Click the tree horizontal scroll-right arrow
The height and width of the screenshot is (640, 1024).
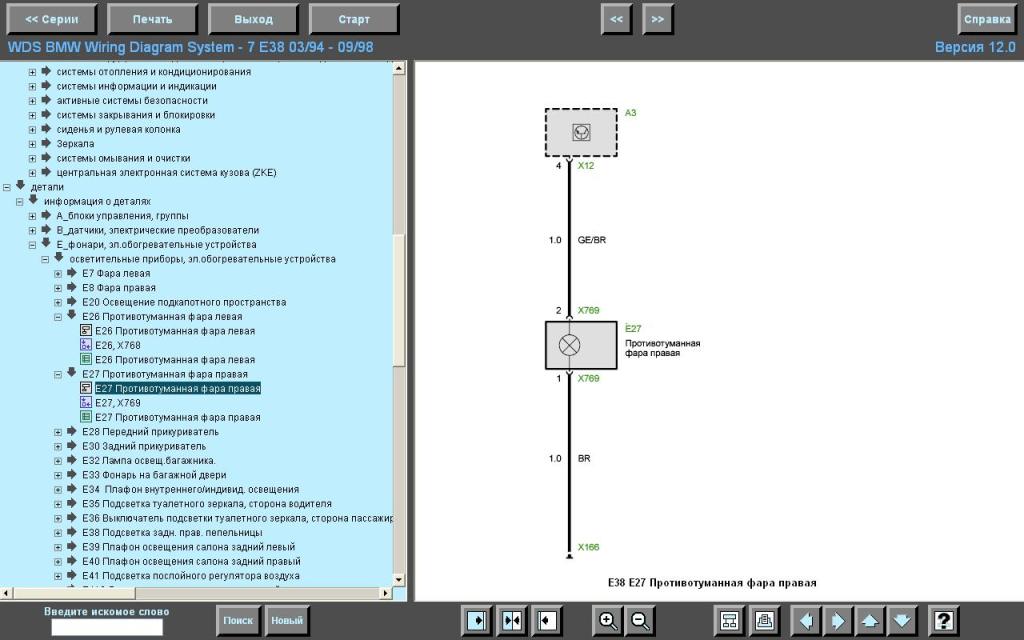386,593
